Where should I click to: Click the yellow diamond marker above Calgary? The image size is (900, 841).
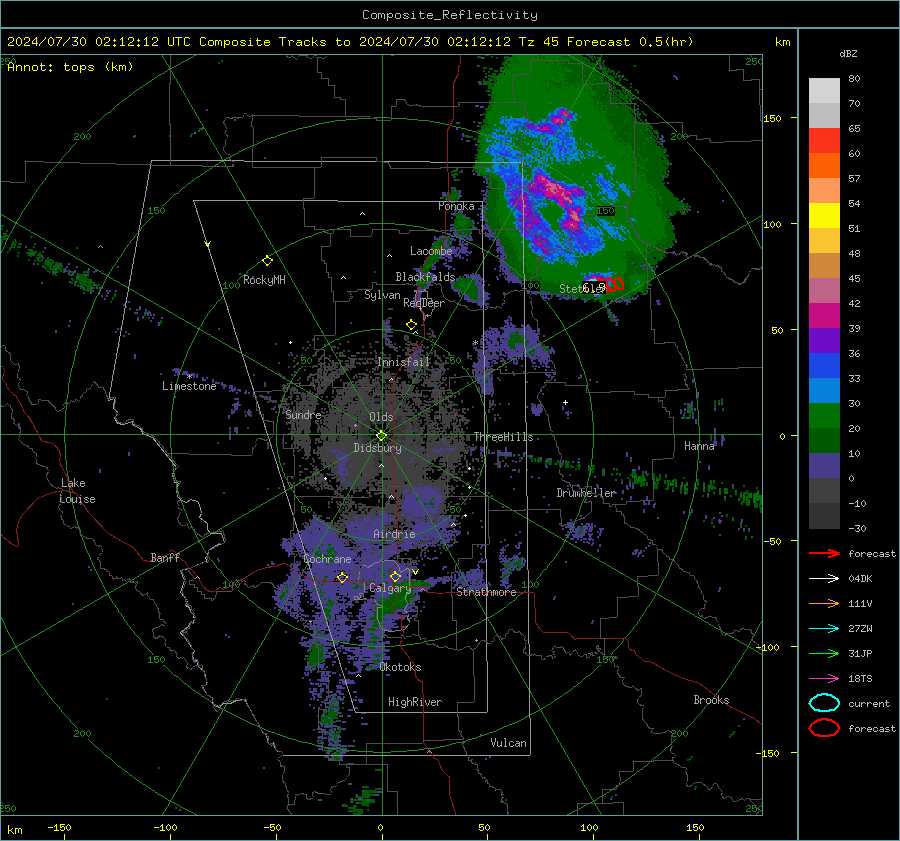click(395, 576)
